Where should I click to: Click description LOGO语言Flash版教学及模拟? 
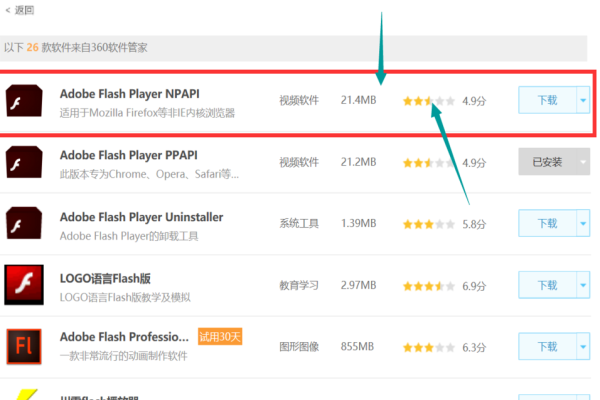point(125,297)
